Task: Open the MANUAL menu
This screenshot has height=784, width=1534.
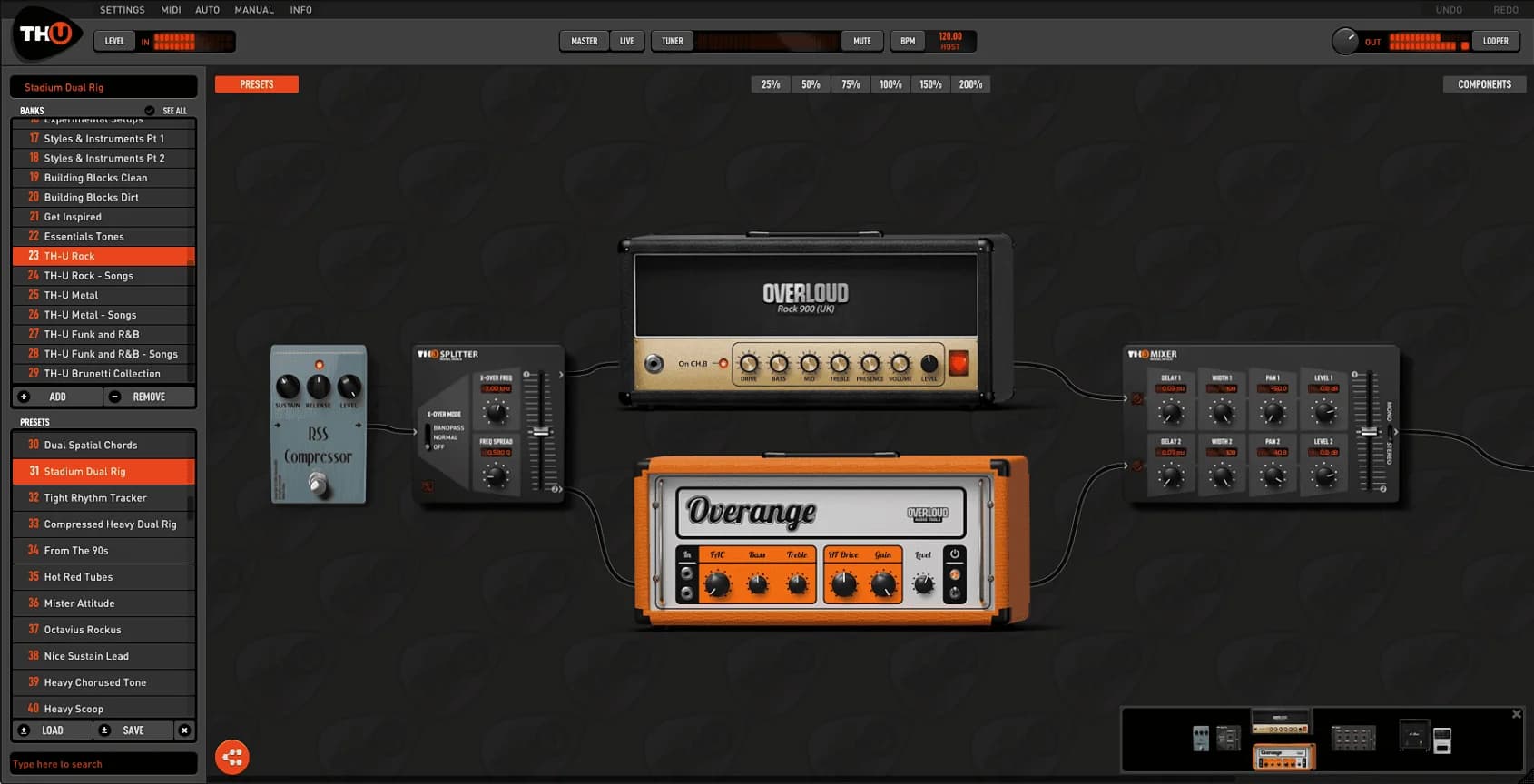Action: point(254,10)
